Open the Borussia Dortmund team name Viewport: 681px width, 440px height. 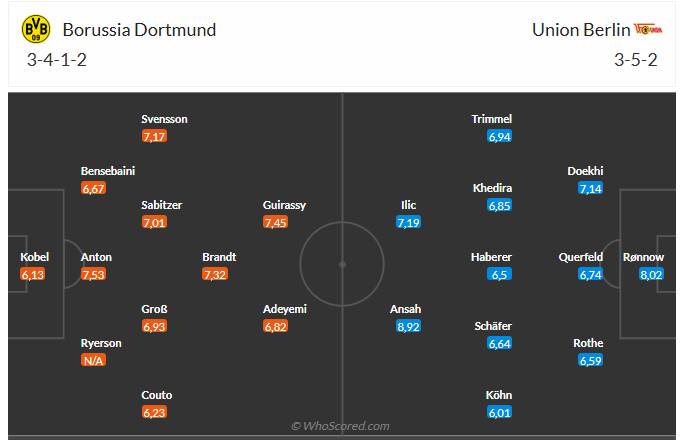point(139,29)
